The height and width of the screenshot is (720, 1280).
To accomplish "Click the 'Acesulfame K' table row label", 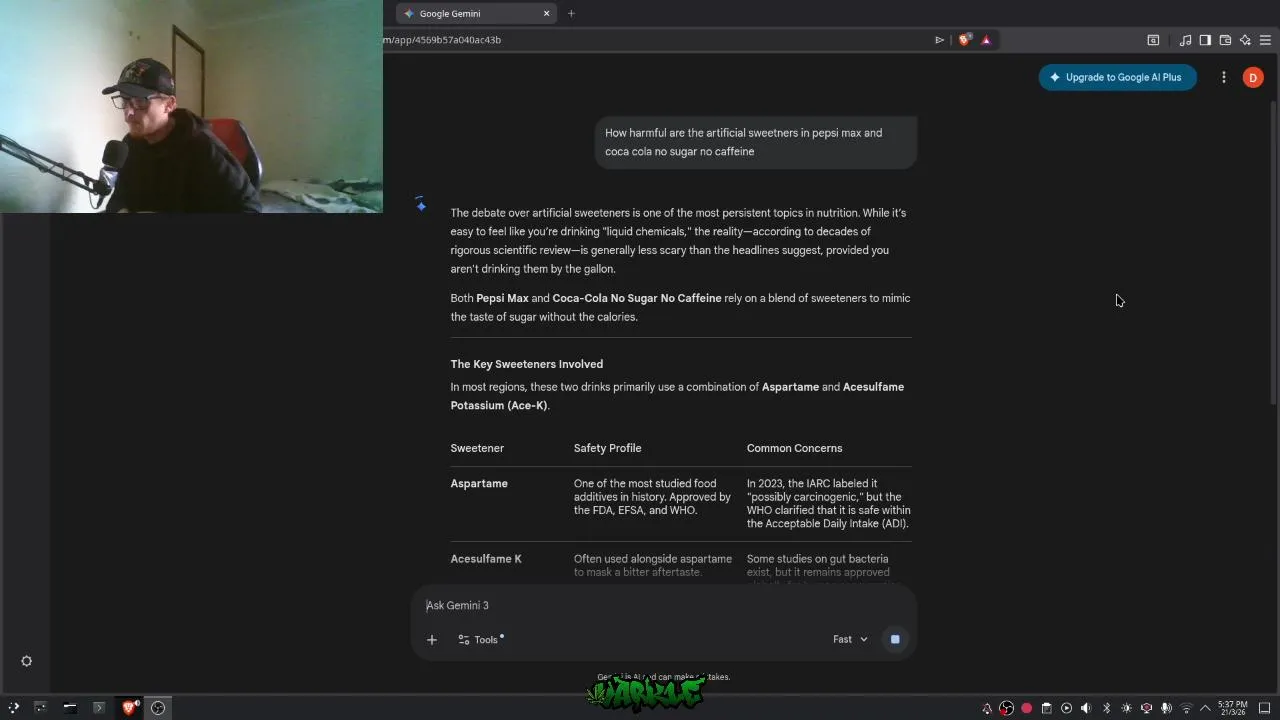I will pyautogui.click(x=486, y=559).
